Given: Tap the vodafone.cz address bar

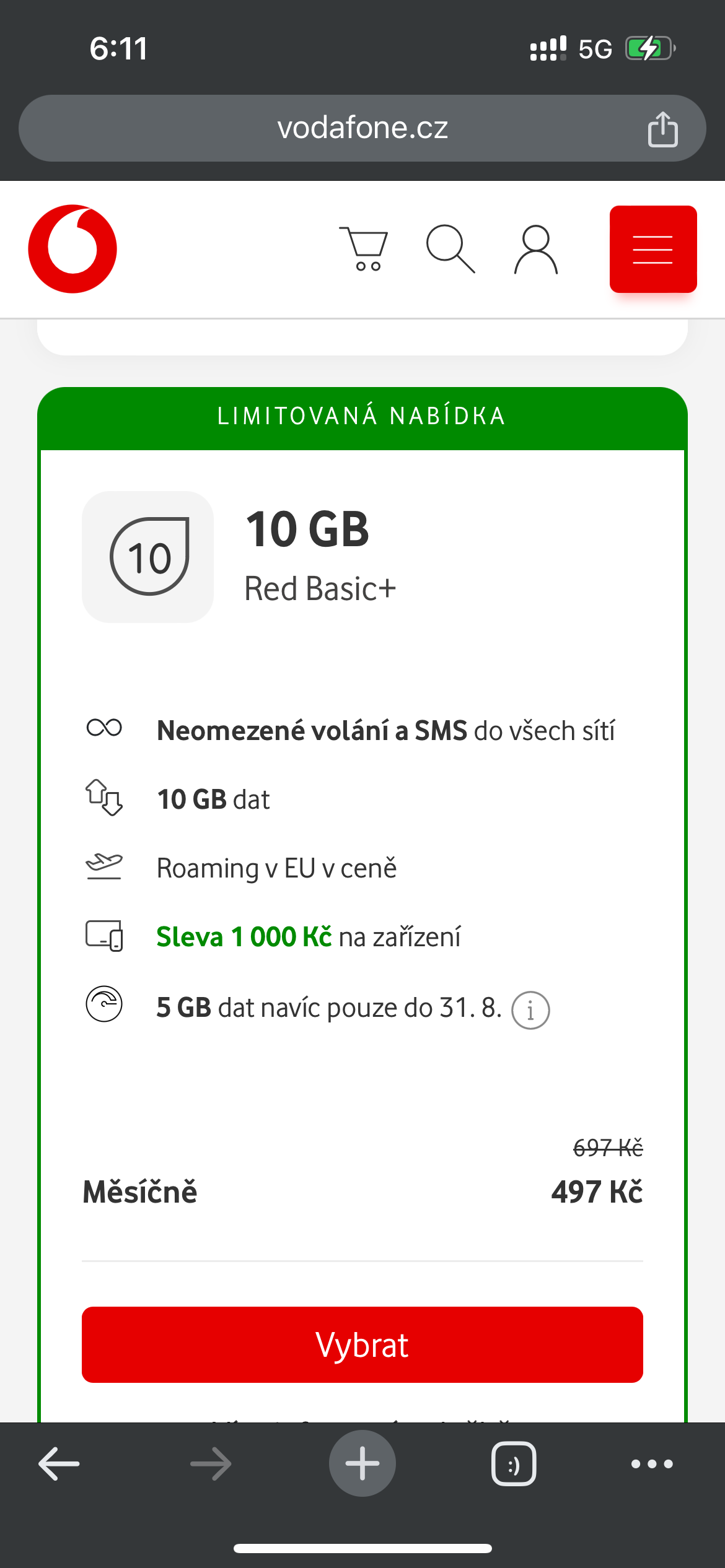Looking at the screenshot, I should coord(362,128).
